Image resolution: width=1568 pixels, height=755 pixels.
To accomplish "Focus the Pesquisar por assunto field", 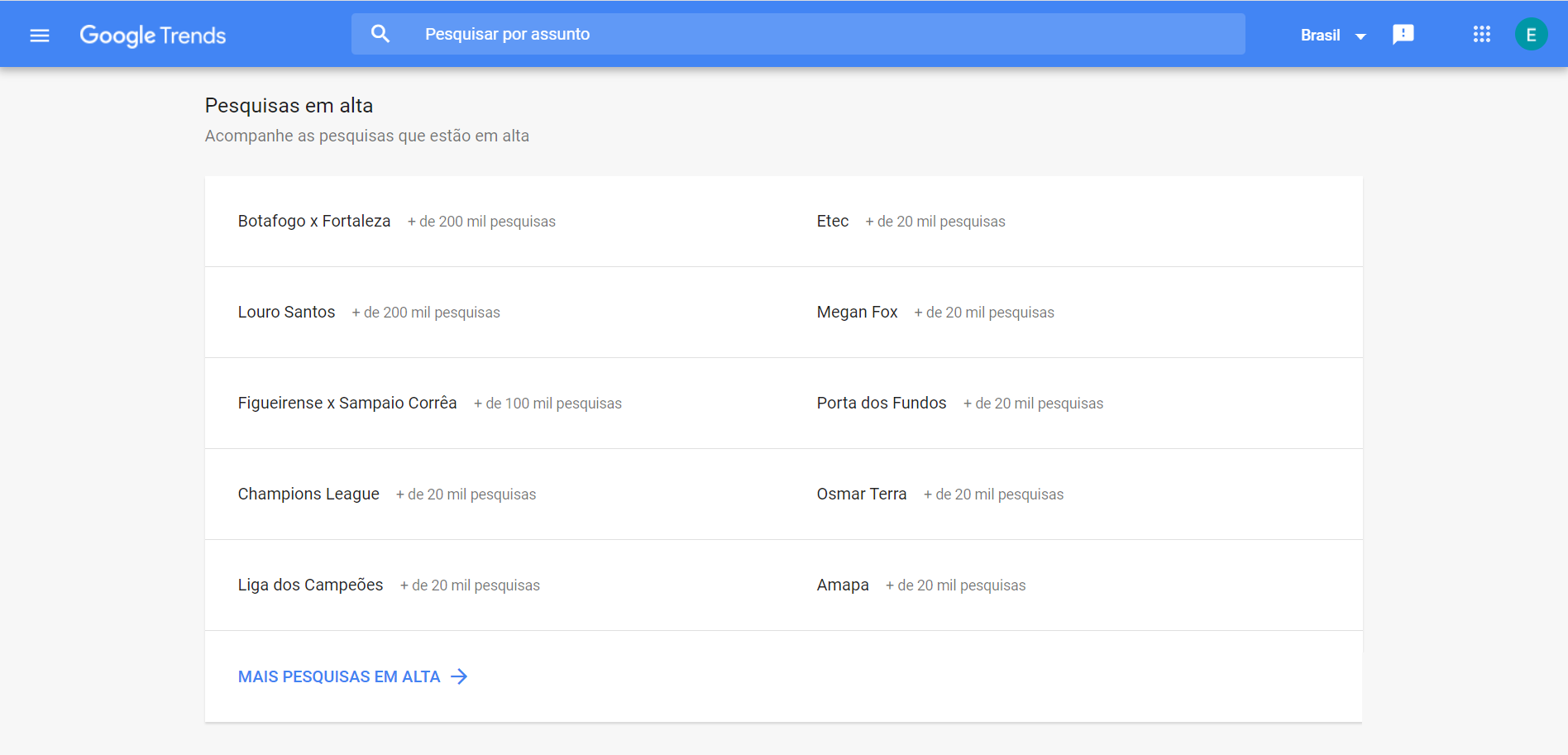I will click(827, 34).
